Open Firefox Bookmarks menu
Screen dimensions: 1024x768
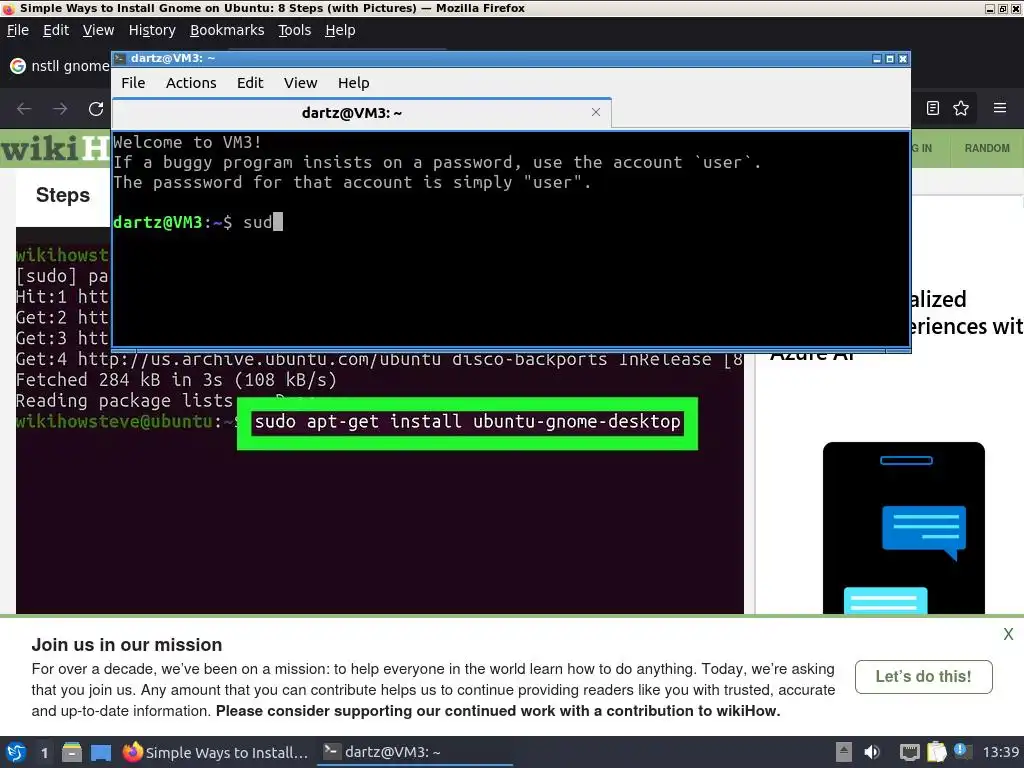coord(227,30)
